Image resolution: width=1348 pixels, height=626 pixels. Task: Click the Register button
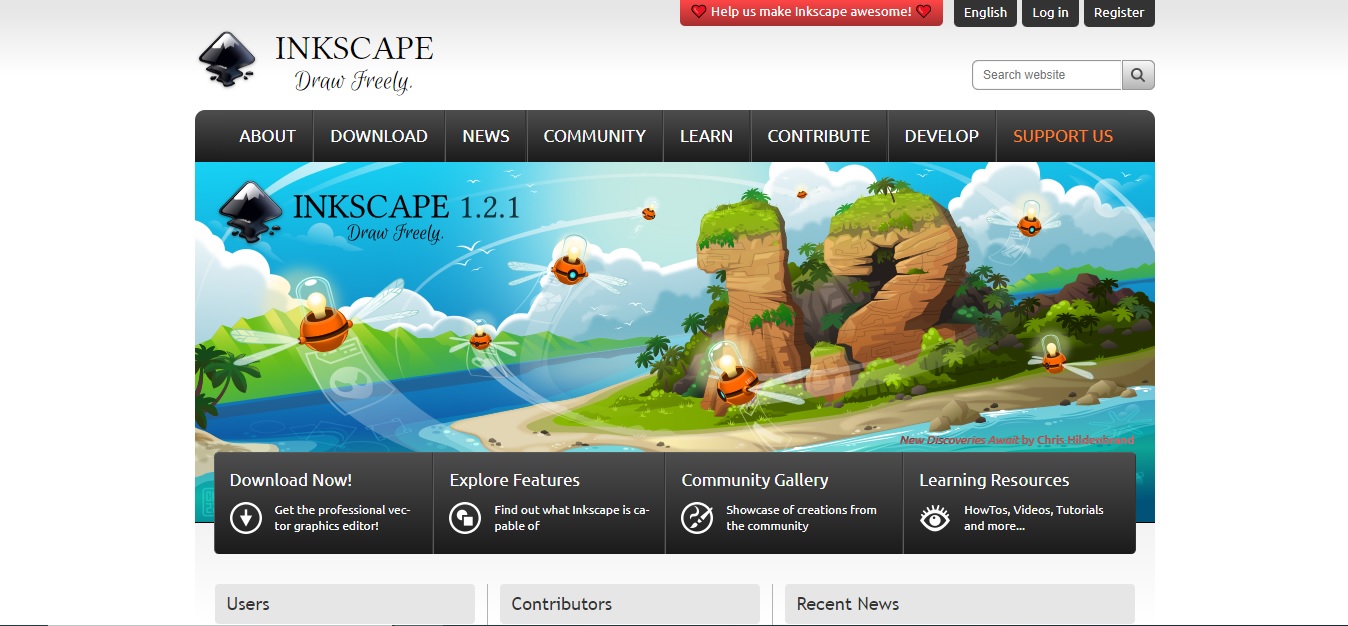(1119, 13)
